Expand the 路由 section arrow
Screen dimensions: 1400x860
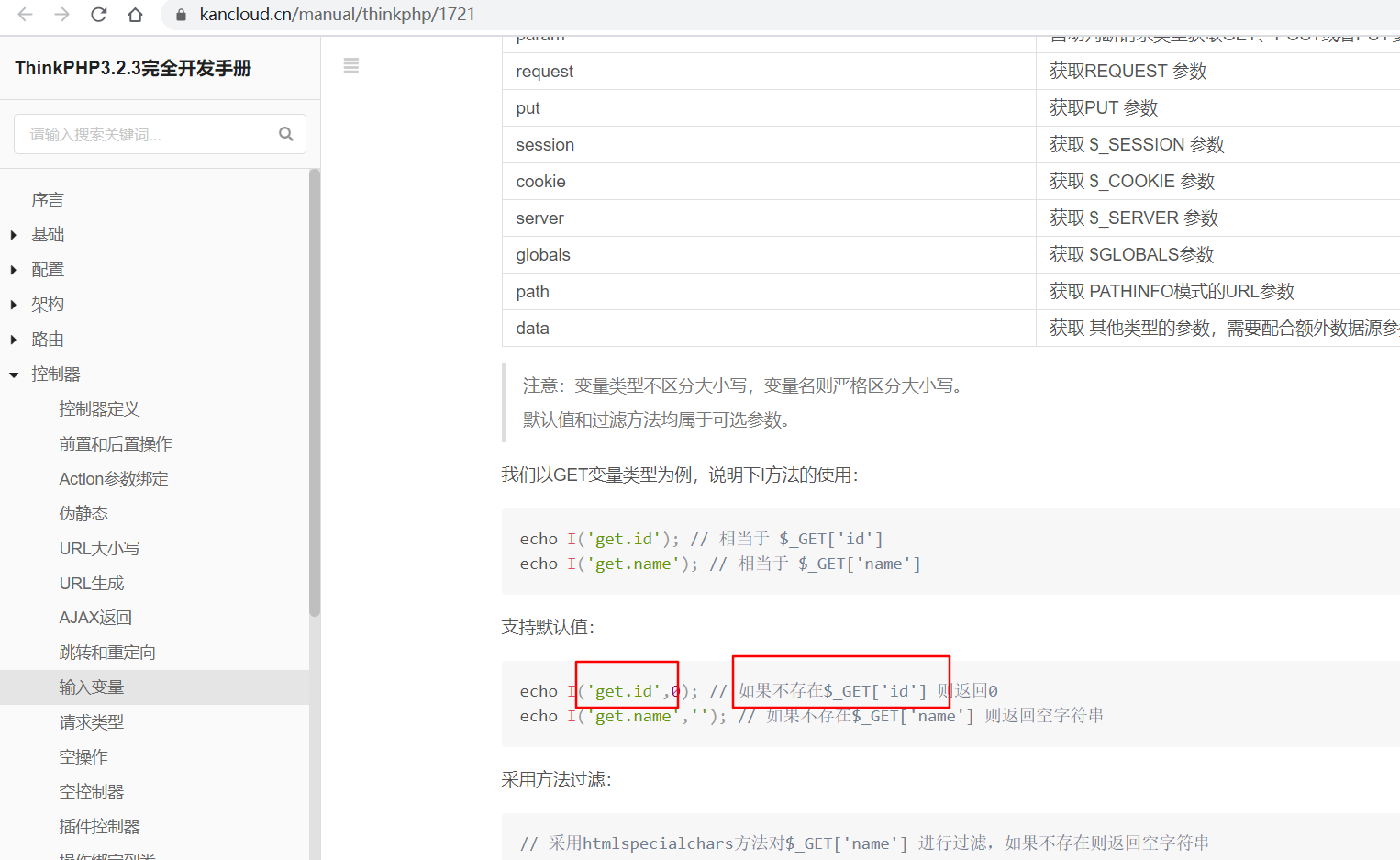14,340
